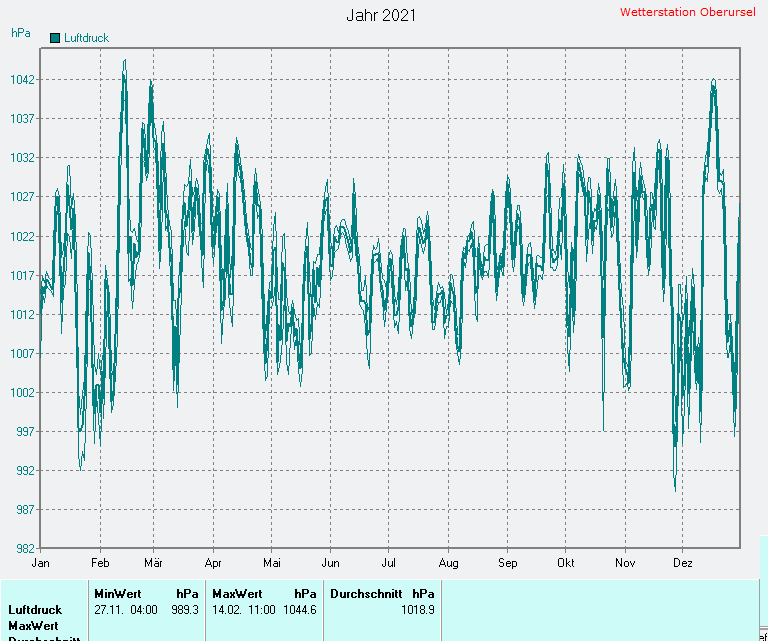Click the 'MinWert' column header
The image size is (768, 641).
coord(118,594)
